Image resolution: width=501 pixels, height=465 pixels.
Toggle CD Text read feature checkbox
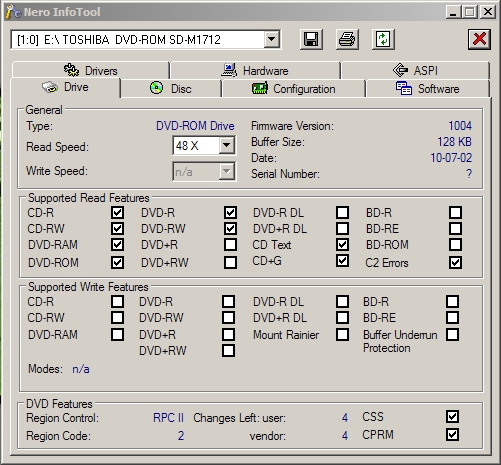pyautogui.click(x=342, y=244)
